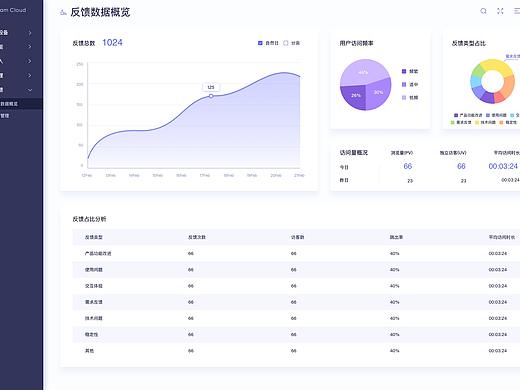The image size is (520, 390).
Task: Select the 使用问题 table row label
Action: [x=94, y=270]
